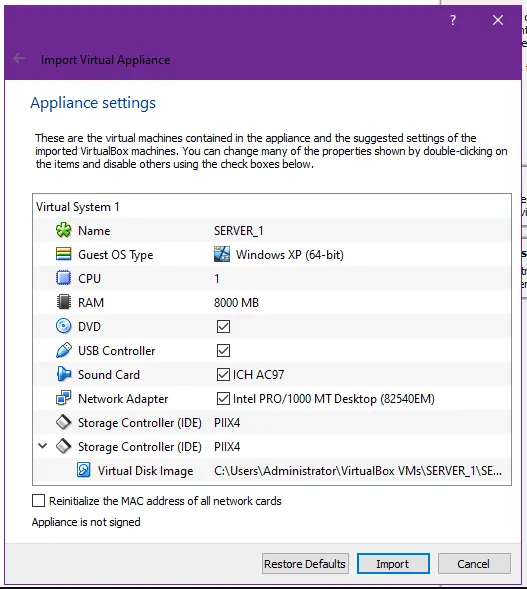Image resolution: width=527 pixels, height=589 pixels.
Task: Click the Virtual Disk Image icon
Action: coord(83,470)
